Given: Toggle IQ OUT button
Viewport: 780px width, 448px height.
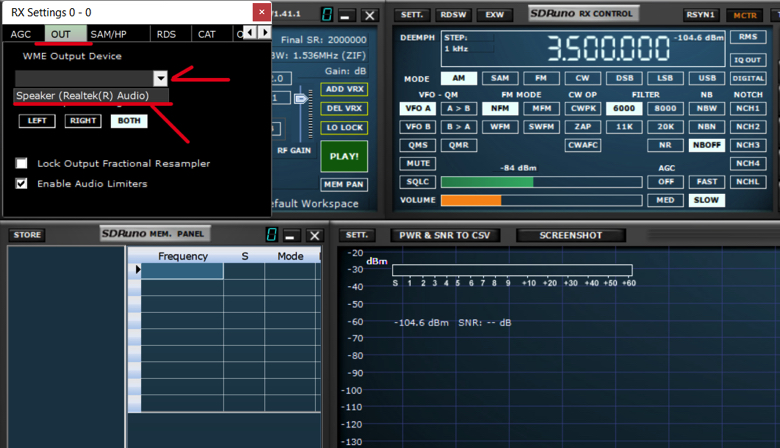Looking at the screenshot, I should click(x=748, y=60).
